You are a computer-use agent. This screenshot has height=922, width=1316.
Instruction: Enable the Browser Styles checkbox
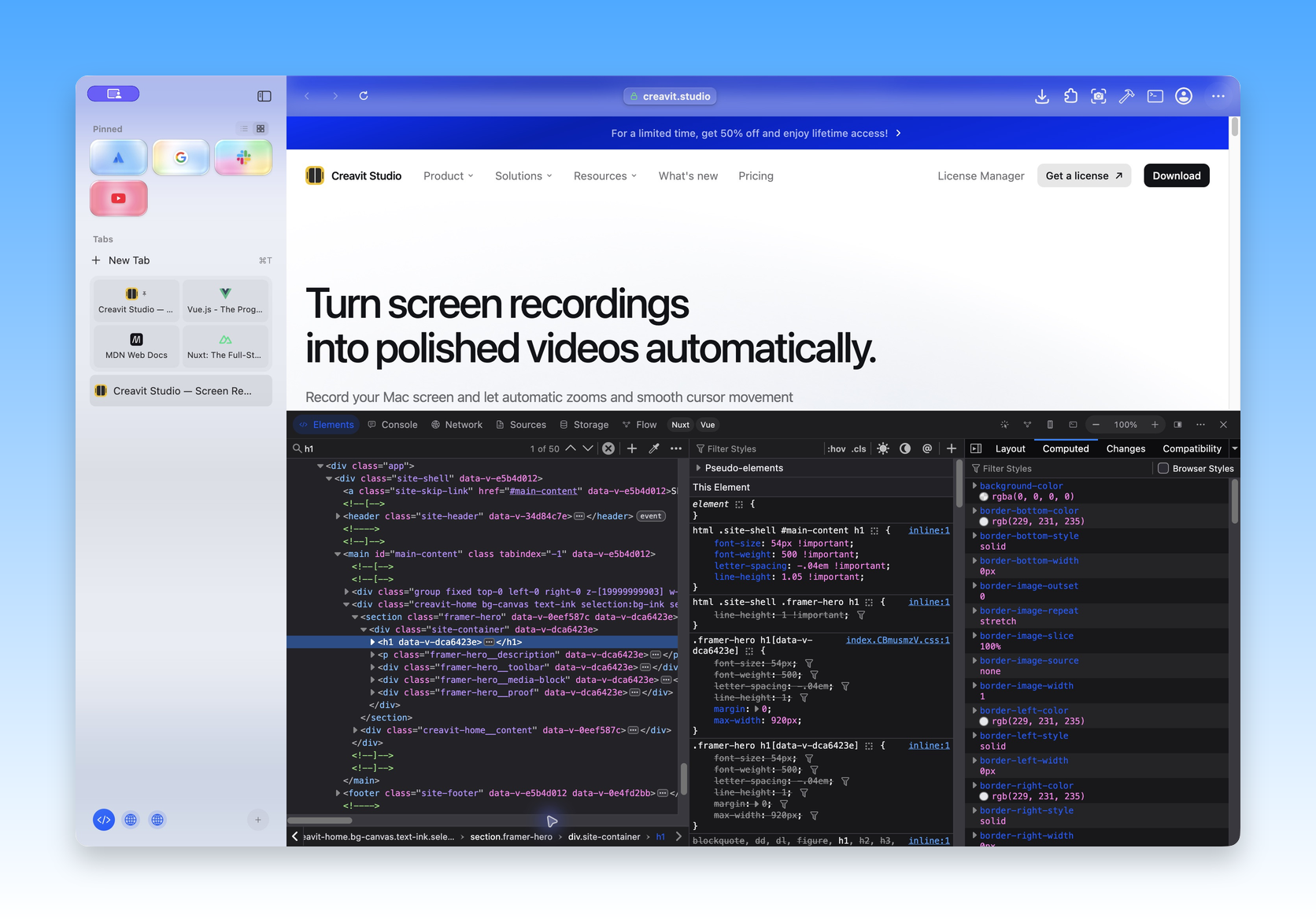pos(1163,468)
